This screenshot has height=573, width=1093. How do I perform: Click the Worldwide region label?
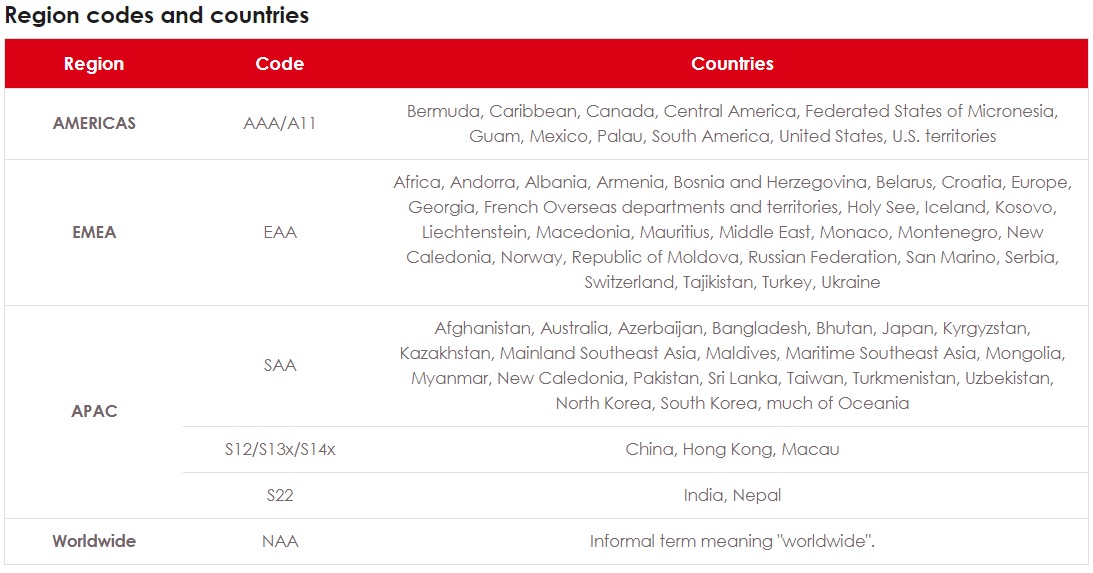coord(94,541)
